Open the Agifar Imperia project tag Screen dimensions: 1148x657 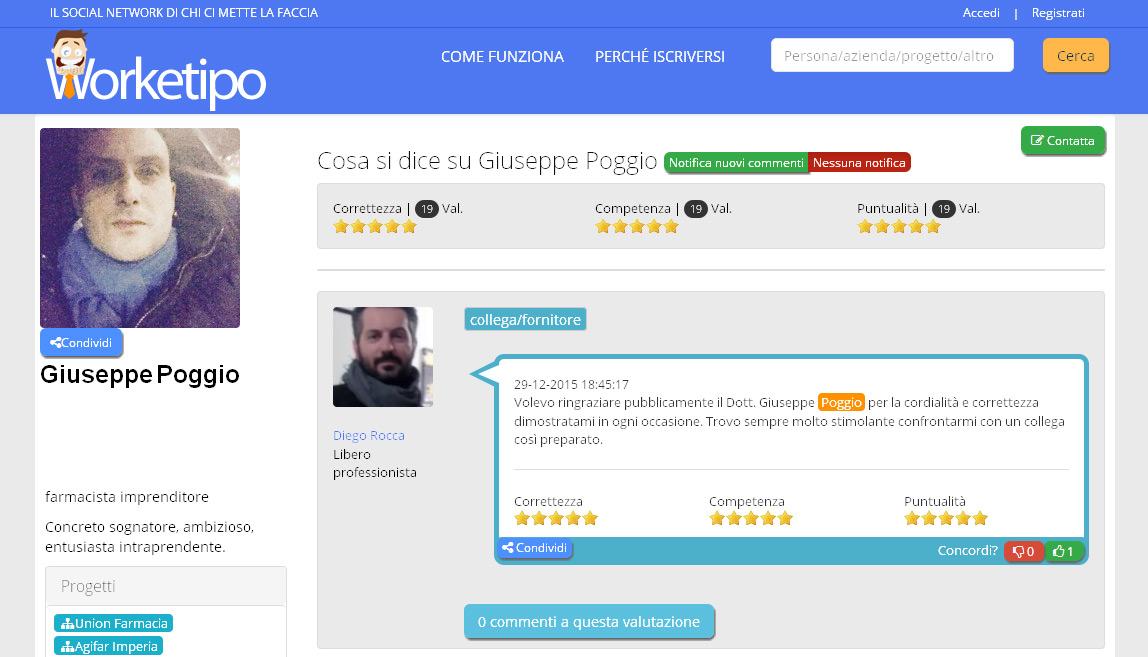108,646
